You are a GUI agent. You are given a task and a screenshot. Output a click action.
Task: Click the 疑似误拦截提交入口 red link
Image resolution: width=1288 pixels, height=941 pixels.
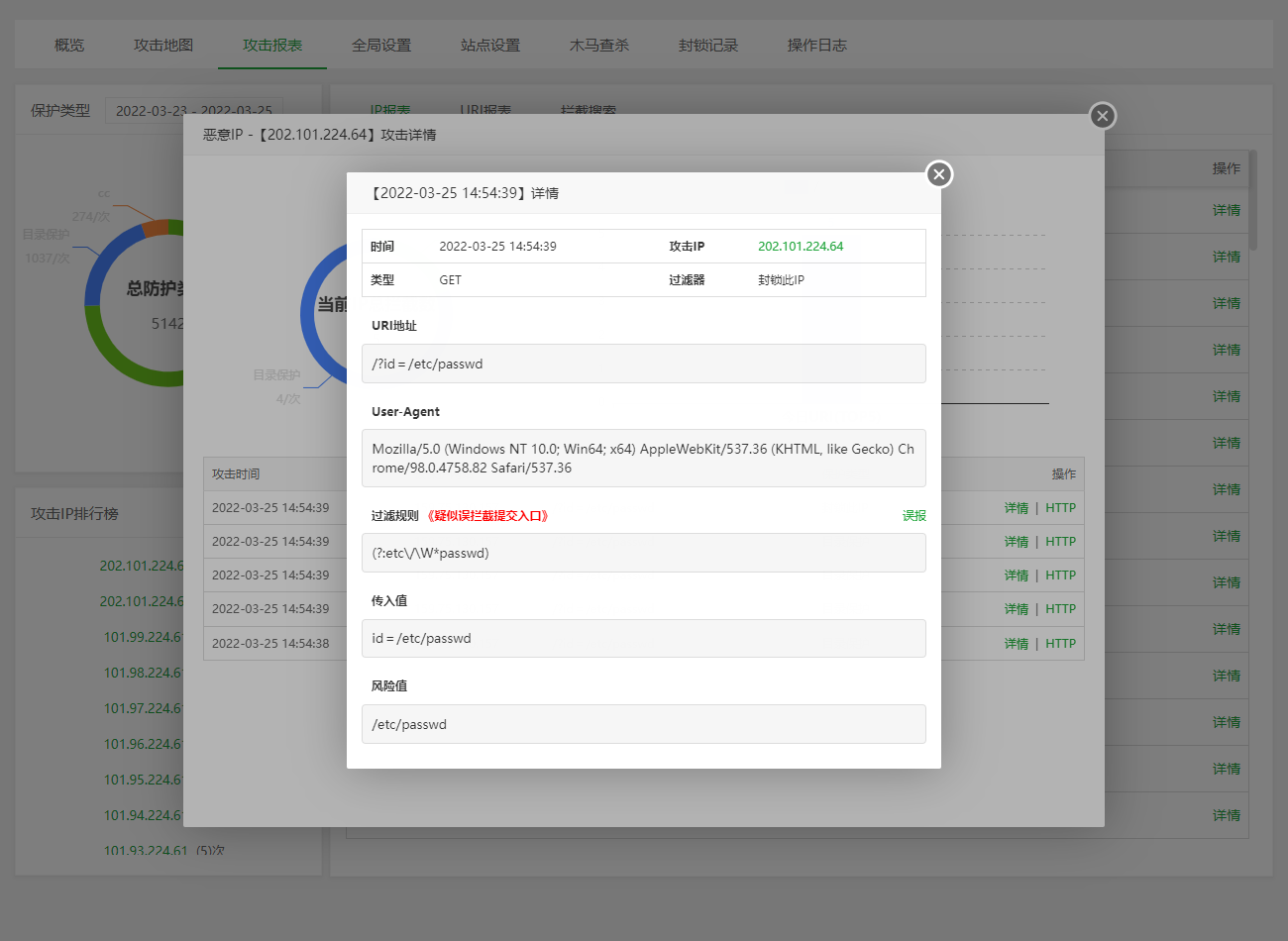[x=487, y=516]
